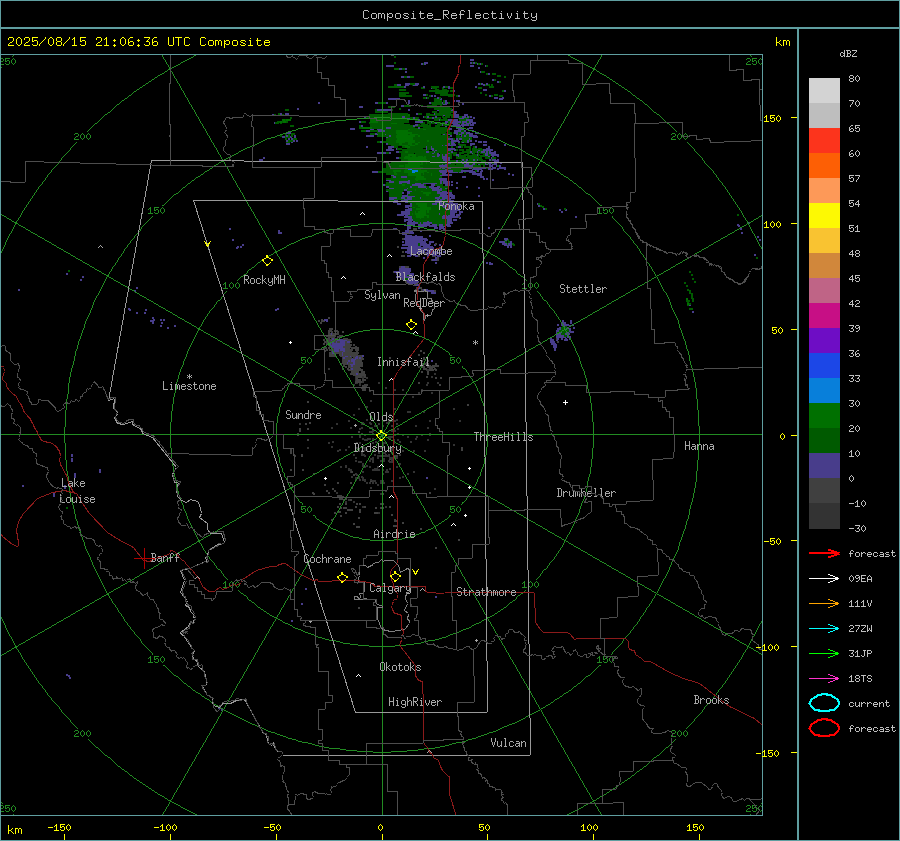Click the yellow diamond marker near RockyMH

tap(267, 261)
